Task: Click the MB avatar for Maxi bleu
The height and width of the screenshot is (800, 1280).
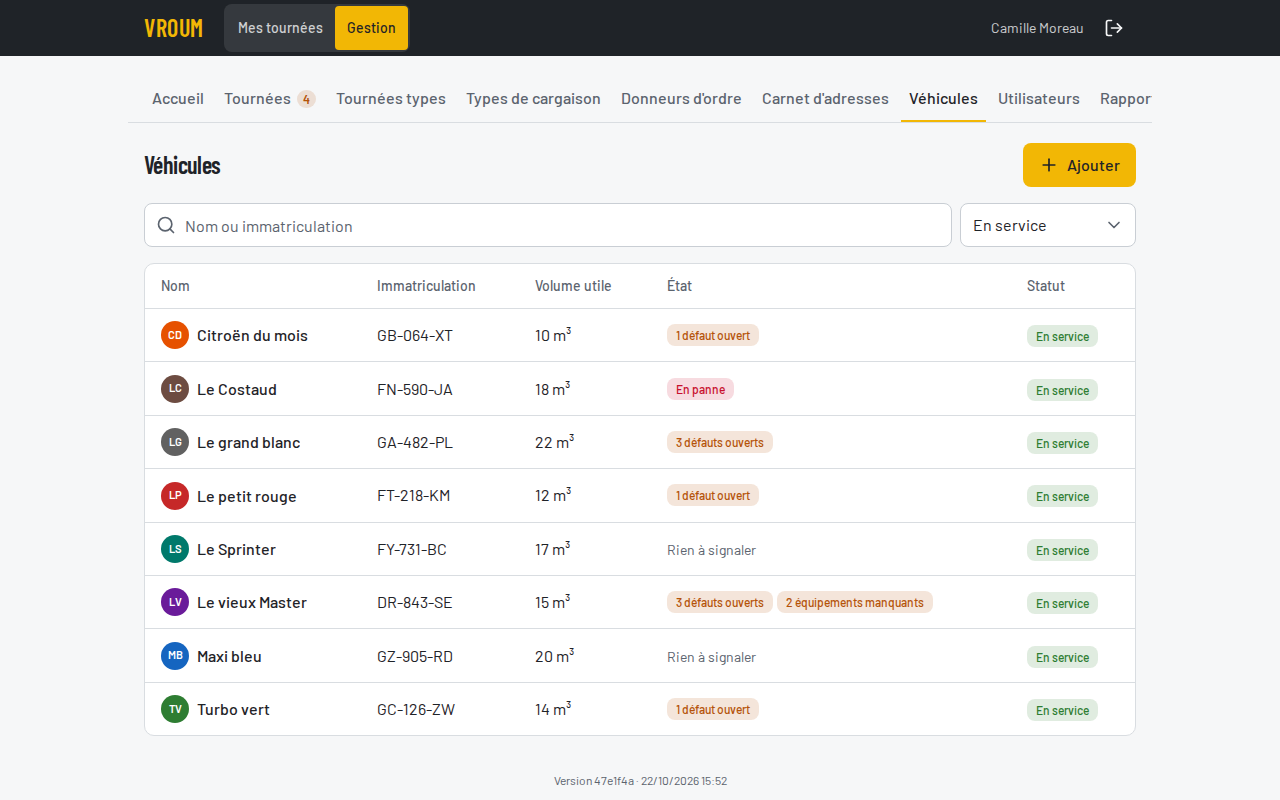Action: click(175, 656)
